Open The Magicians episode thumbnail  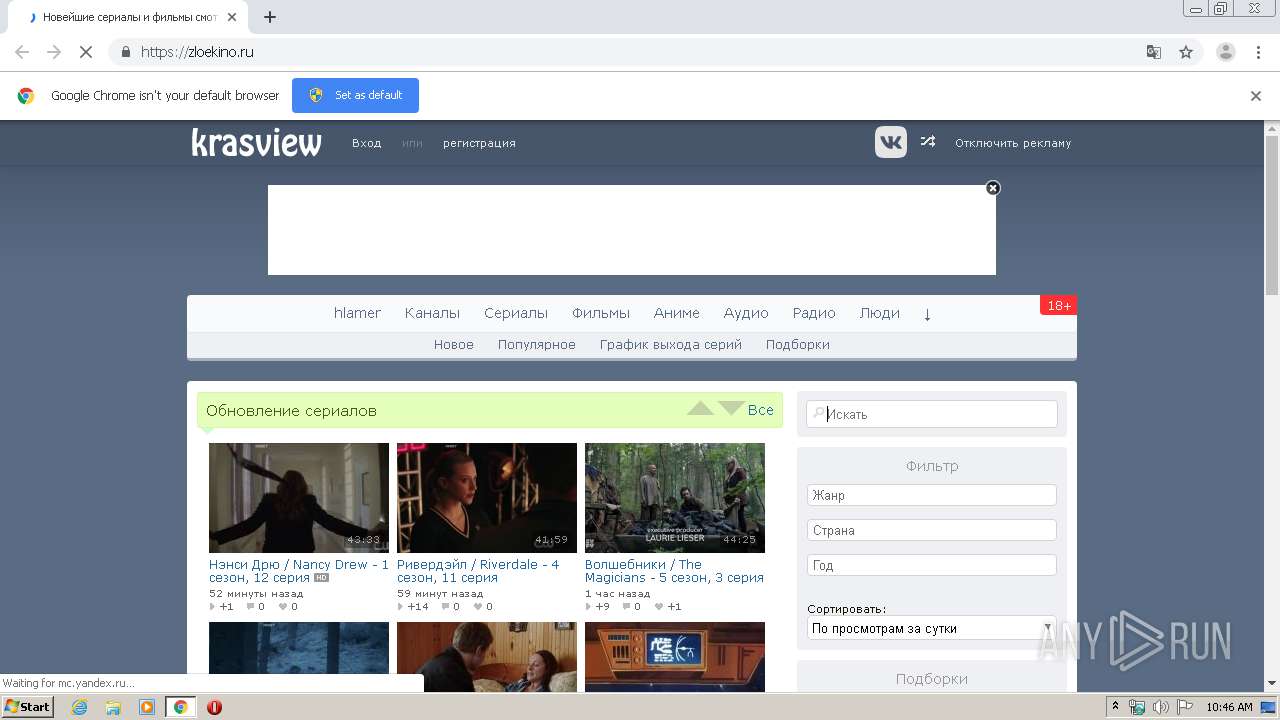[675, 498]
